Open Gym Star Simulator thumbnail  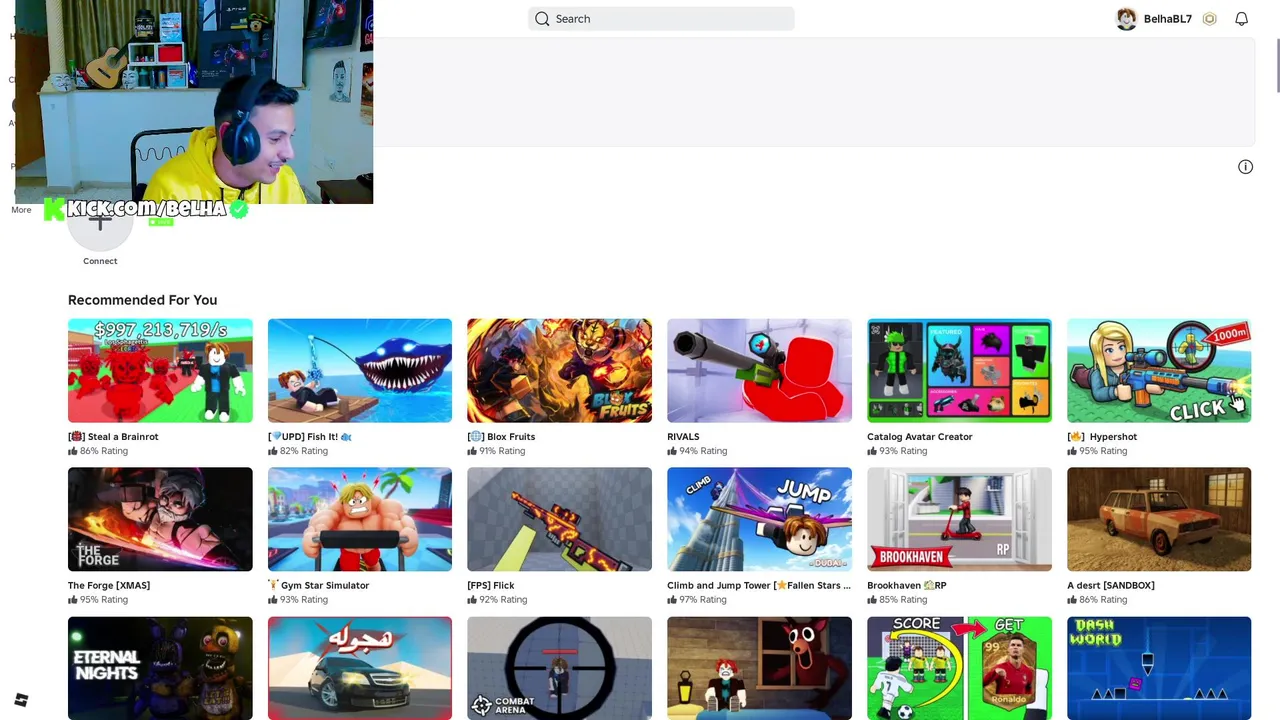360,520
